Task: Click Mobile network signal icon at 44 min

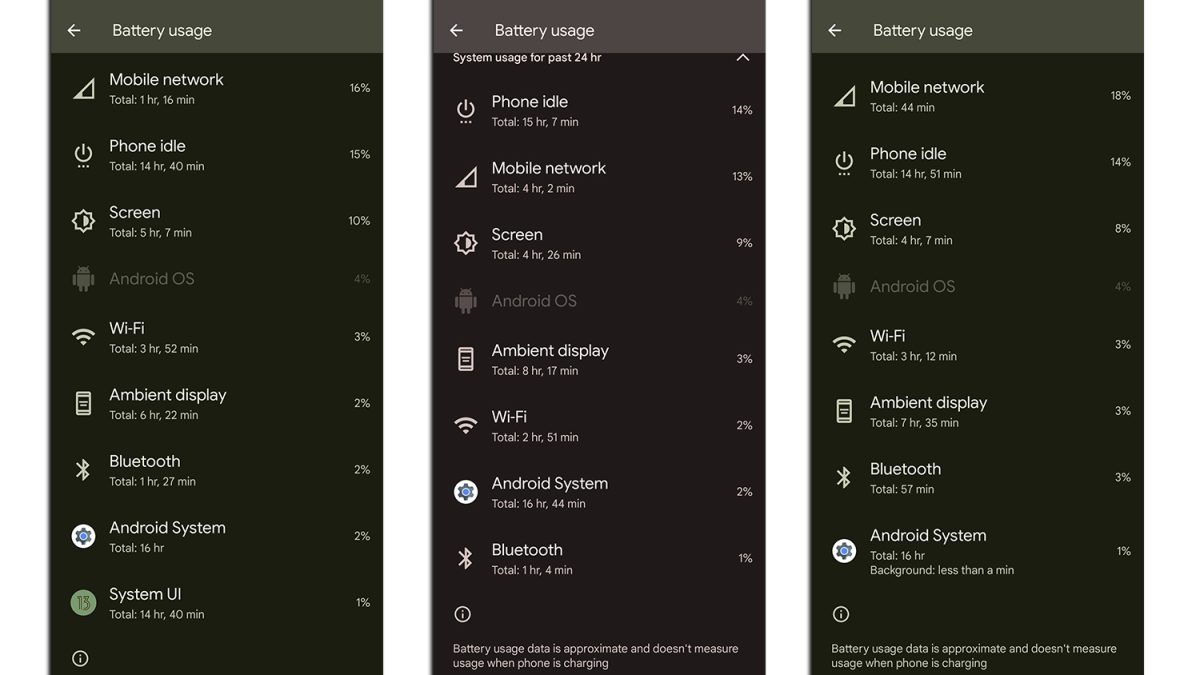Action: [844, 96]
